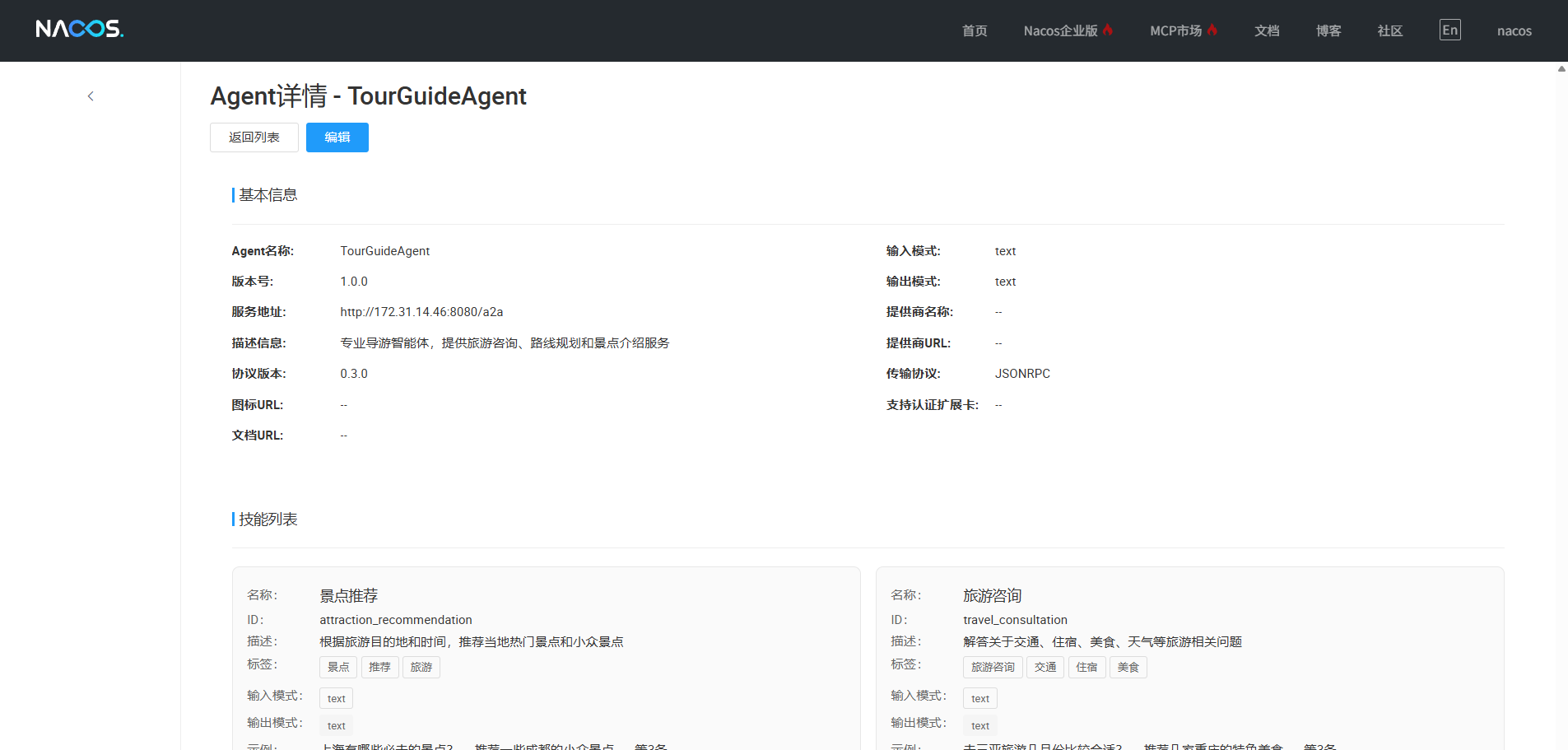
Task: Switch language with the En icon
Action: (x=1449, y=30)
